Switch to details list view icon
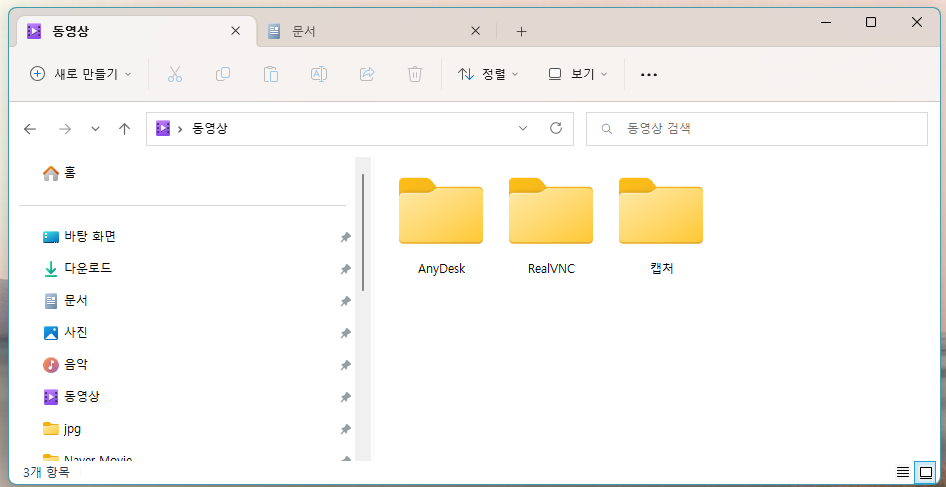Image resolution: width=946 pixels, height=487 pixels. 902,472
